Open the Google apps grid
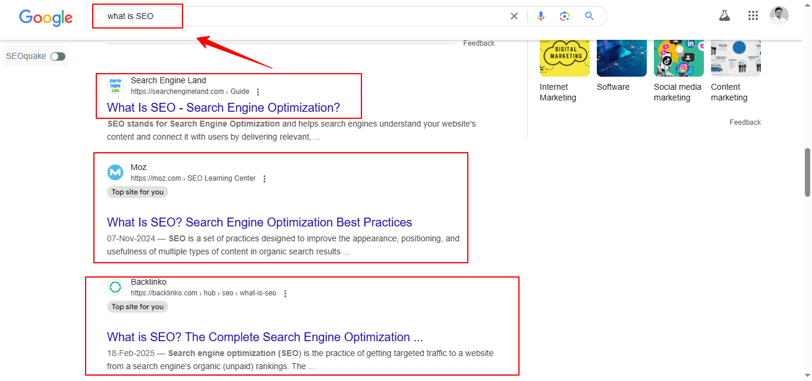812x381 pixels. coord(753,16)
